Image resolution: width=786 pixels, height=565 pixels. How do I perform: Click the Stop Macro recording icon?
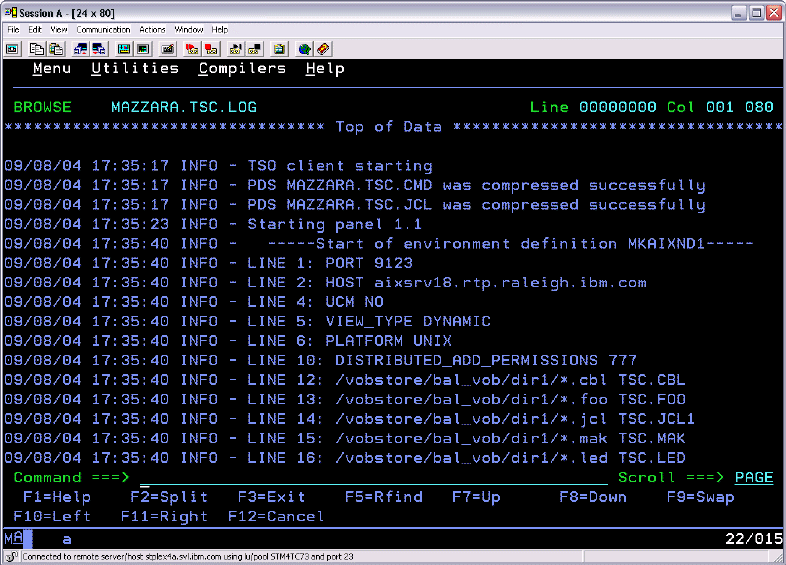tap(212, 49)
